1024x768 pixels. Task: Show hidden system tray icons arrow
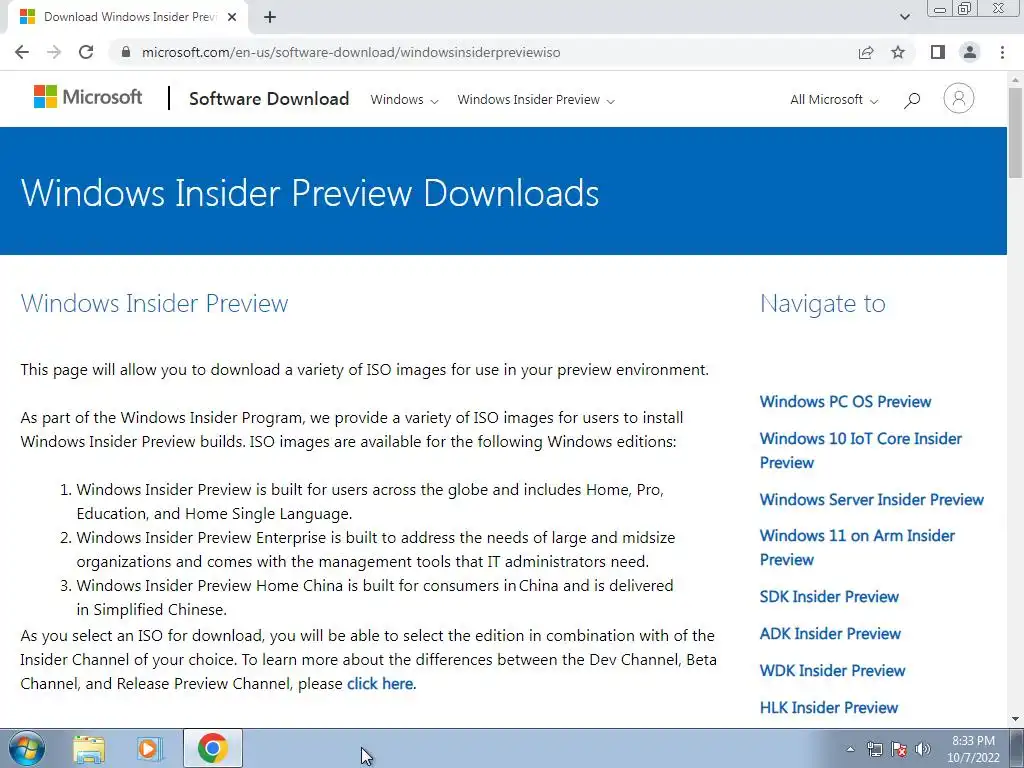[850, 749]
